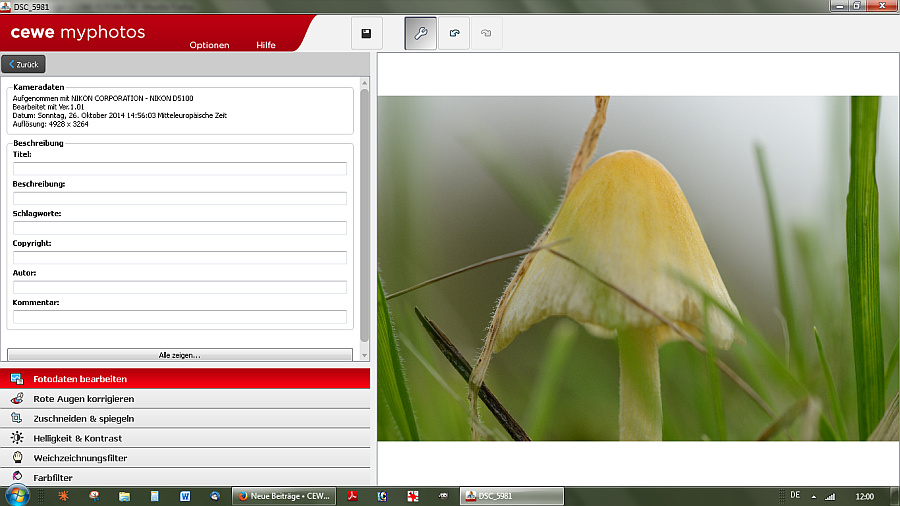The height and width of the screenshot is (506, 900).
Task: Click the Schlagworte text field
Action: (180, 228)
